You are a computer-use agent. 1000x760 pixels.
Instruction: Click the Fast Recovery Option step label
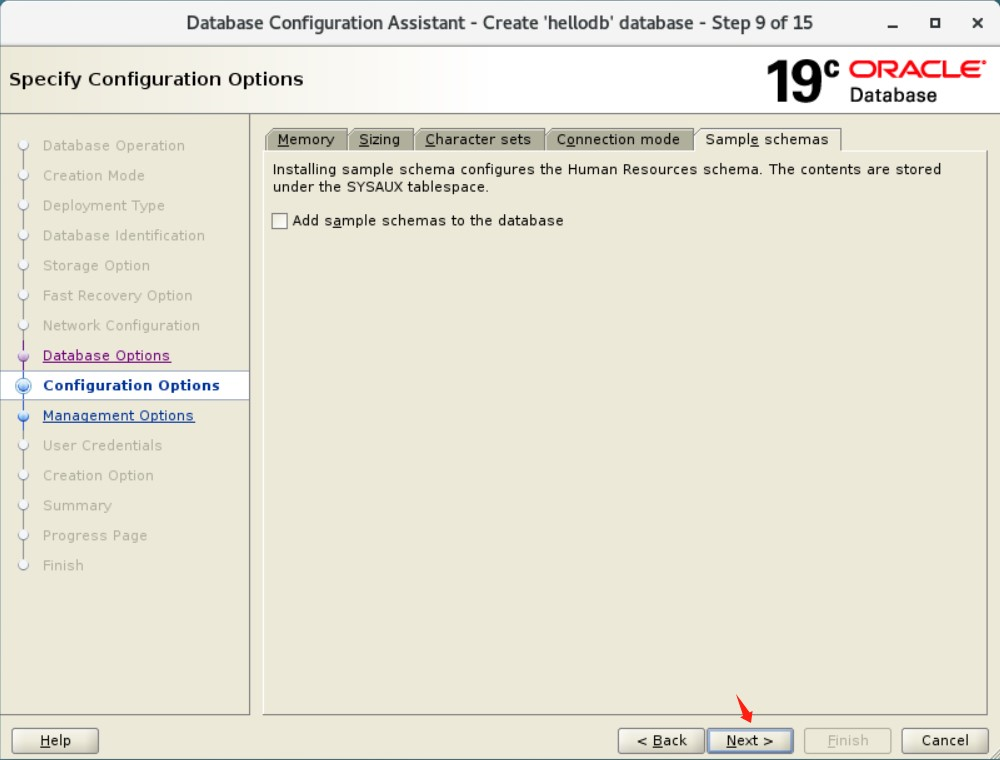tap(117, 295)
